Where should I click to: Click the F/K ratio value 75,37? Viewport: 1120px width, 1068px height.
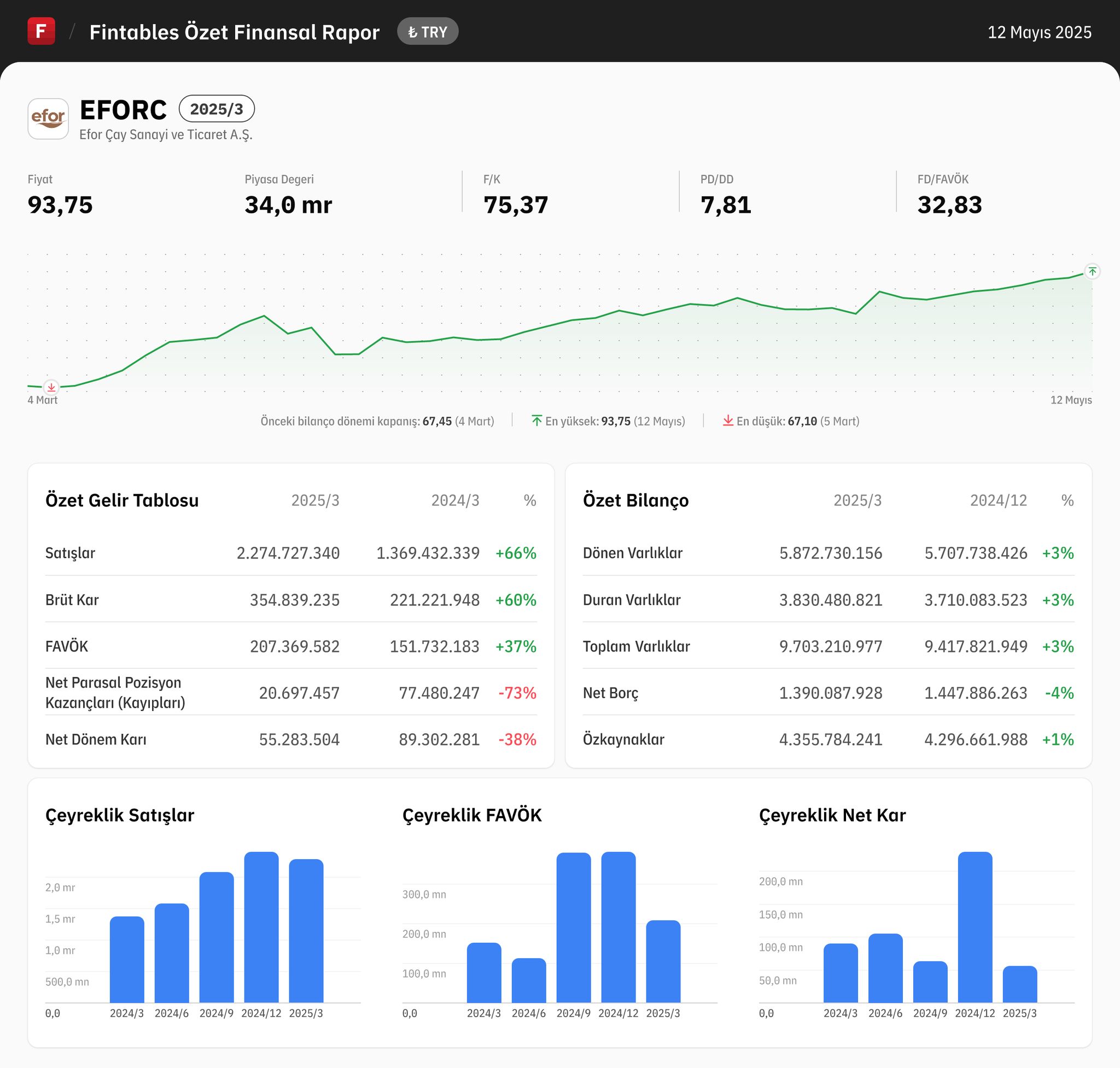point(515,205)
